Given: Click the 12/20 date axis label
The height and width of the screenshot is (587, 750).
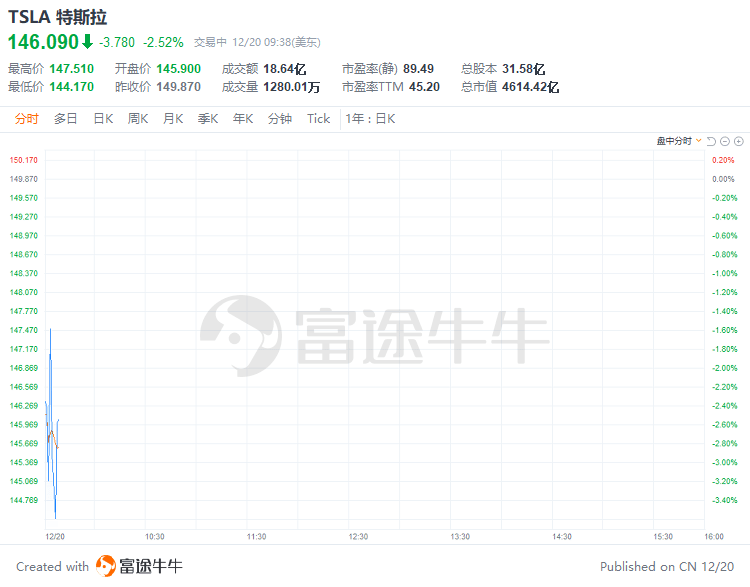Looking at the screenshot, I should [x=55, y=537].
